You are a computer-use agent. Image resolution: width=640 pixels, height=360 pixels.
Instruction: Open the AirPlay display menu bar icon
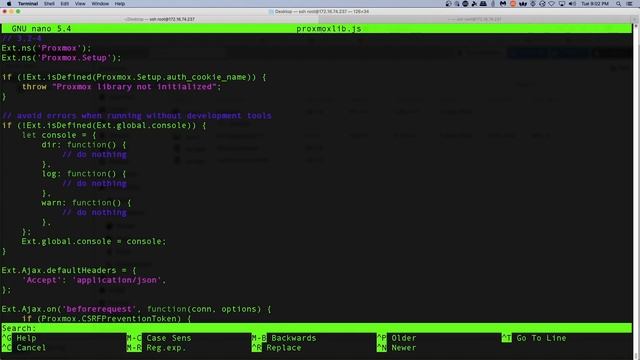pyautogui.click(x=562, y=4)
